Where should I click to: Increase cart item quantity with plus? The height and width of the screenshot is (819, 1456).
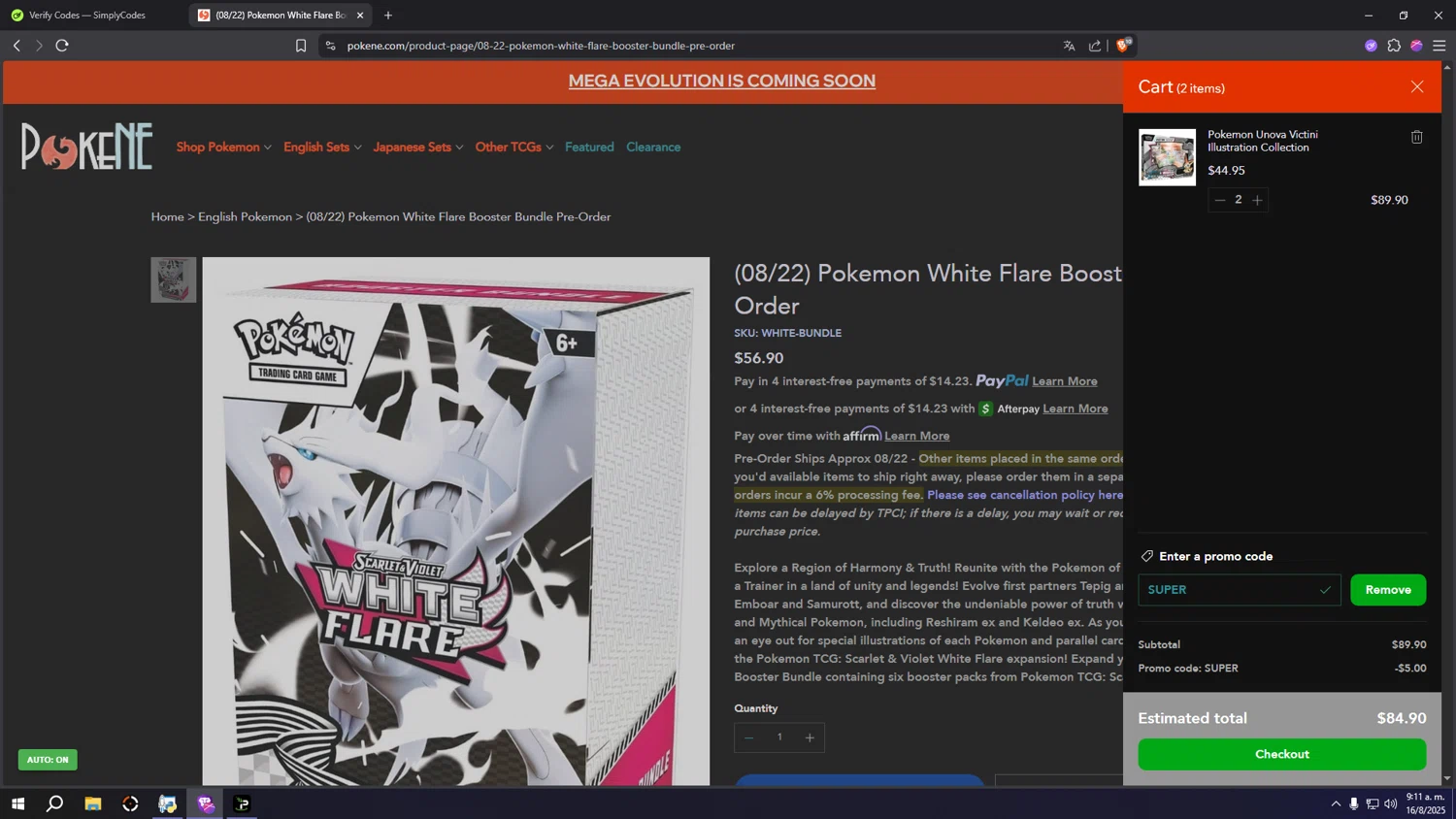pos(1257,200)
